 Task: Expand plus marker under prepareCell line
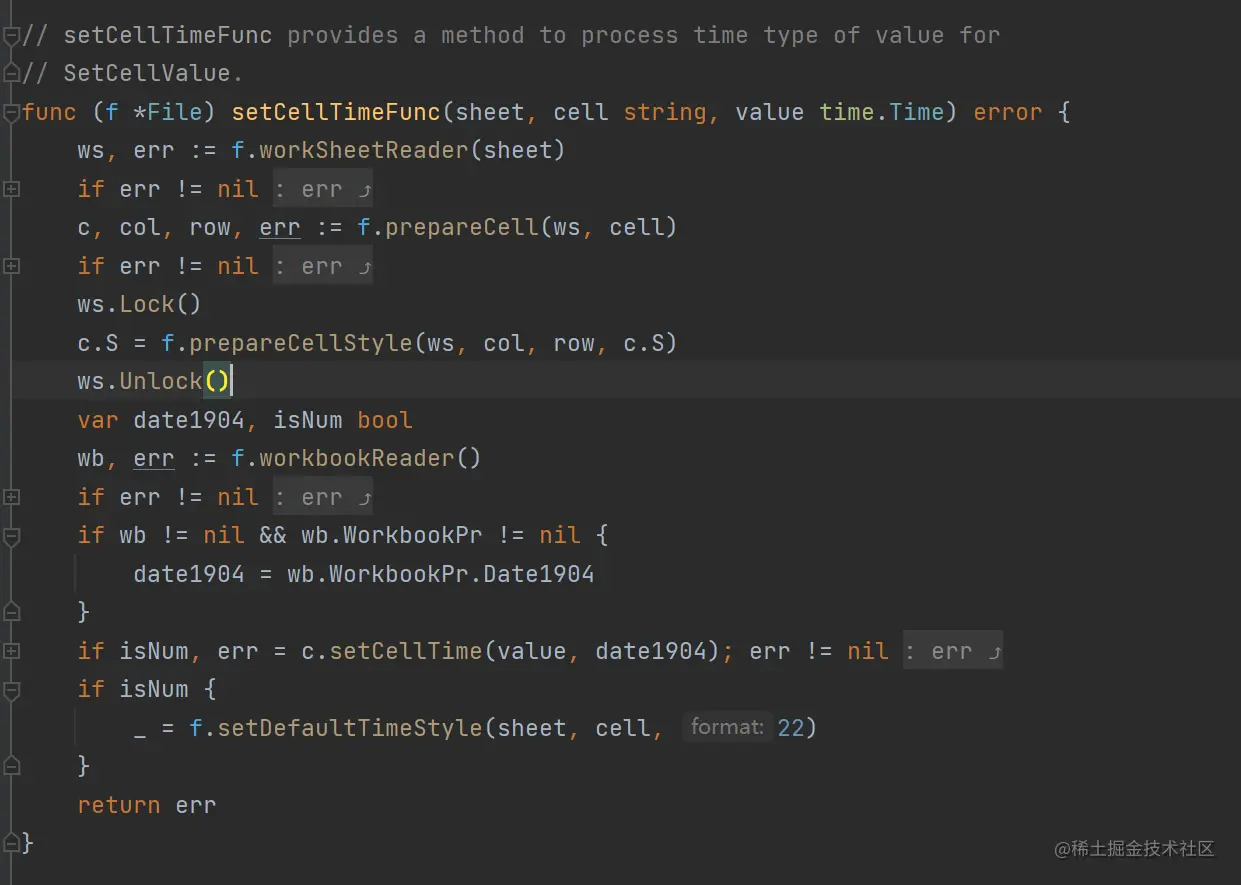point(11,266)
